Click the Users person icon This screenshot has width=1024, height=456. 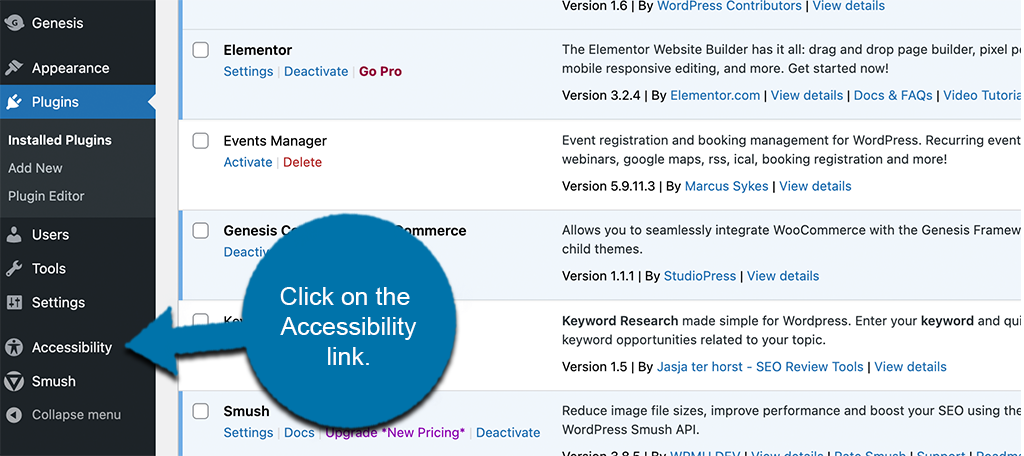(14, 235)
